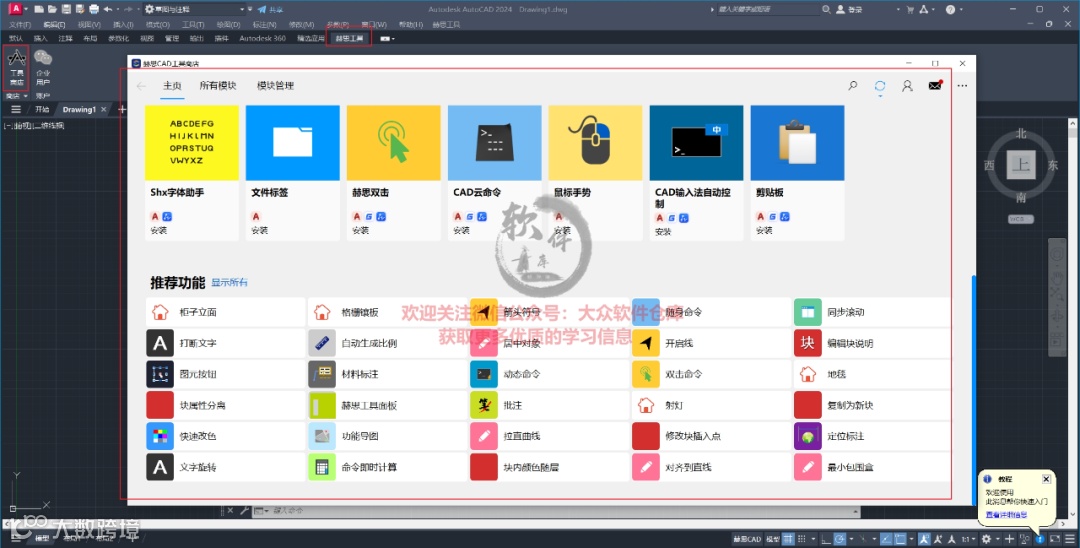The height and width of the screenshot is (548, 1080).
Task: Expand the 草图与注释 workspace dropdown
Action: (241, 10)
